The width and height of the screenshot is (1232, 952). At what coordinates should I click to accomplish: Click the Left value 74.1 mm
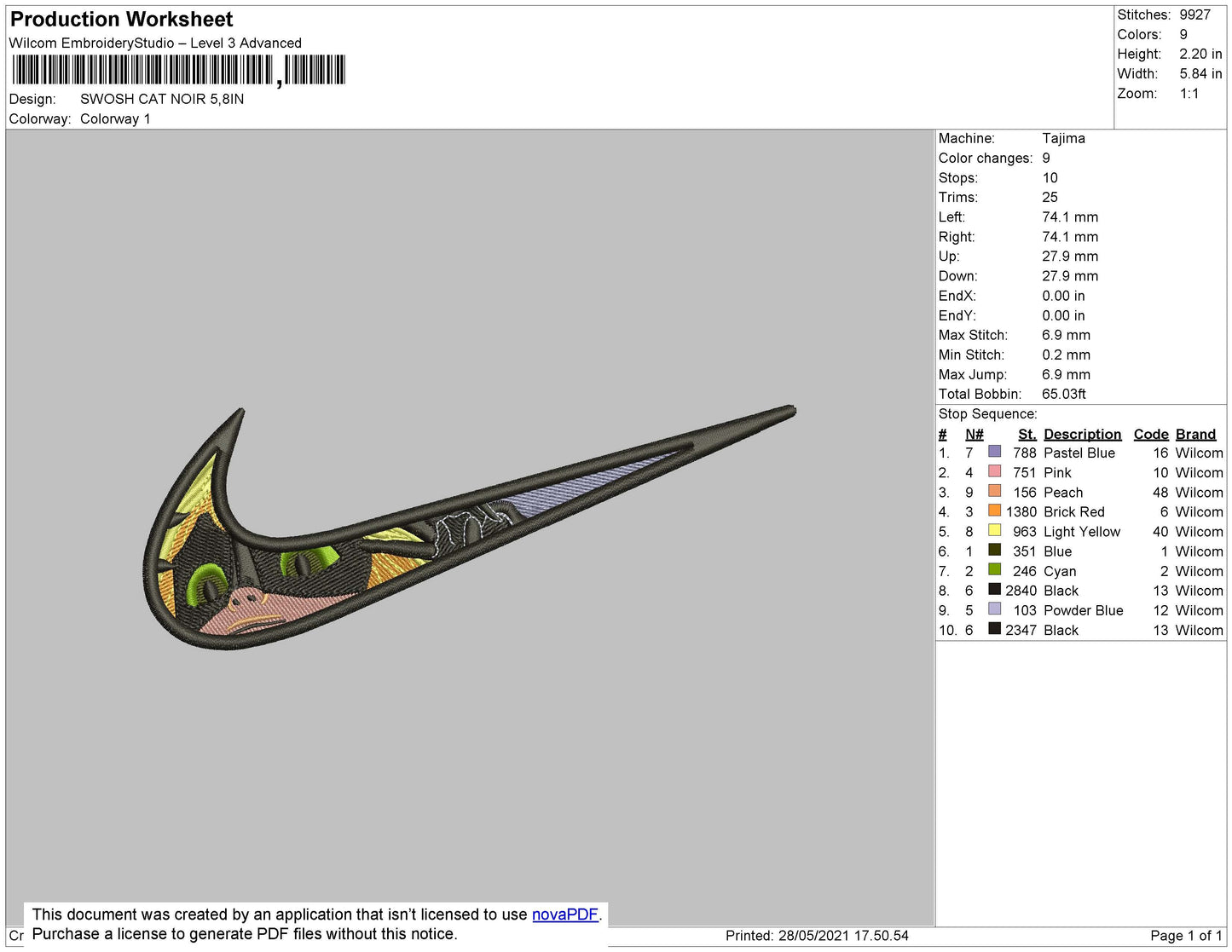pyautogui.click(x=1070, y=216)
